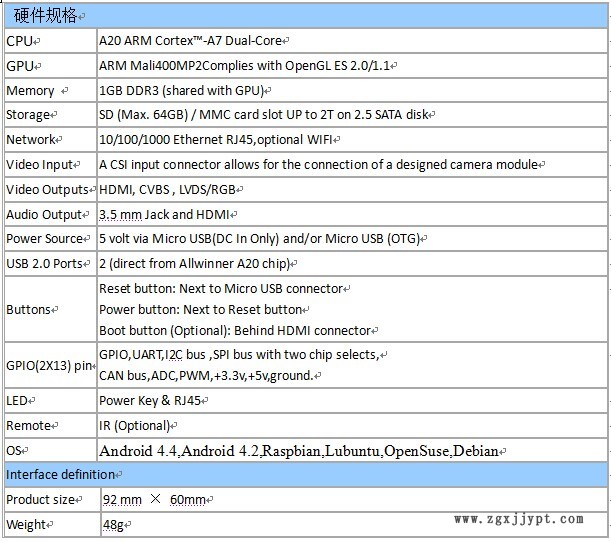Select the Video Input row label
This screenshot has height=541, width=611.
(42, 165)
